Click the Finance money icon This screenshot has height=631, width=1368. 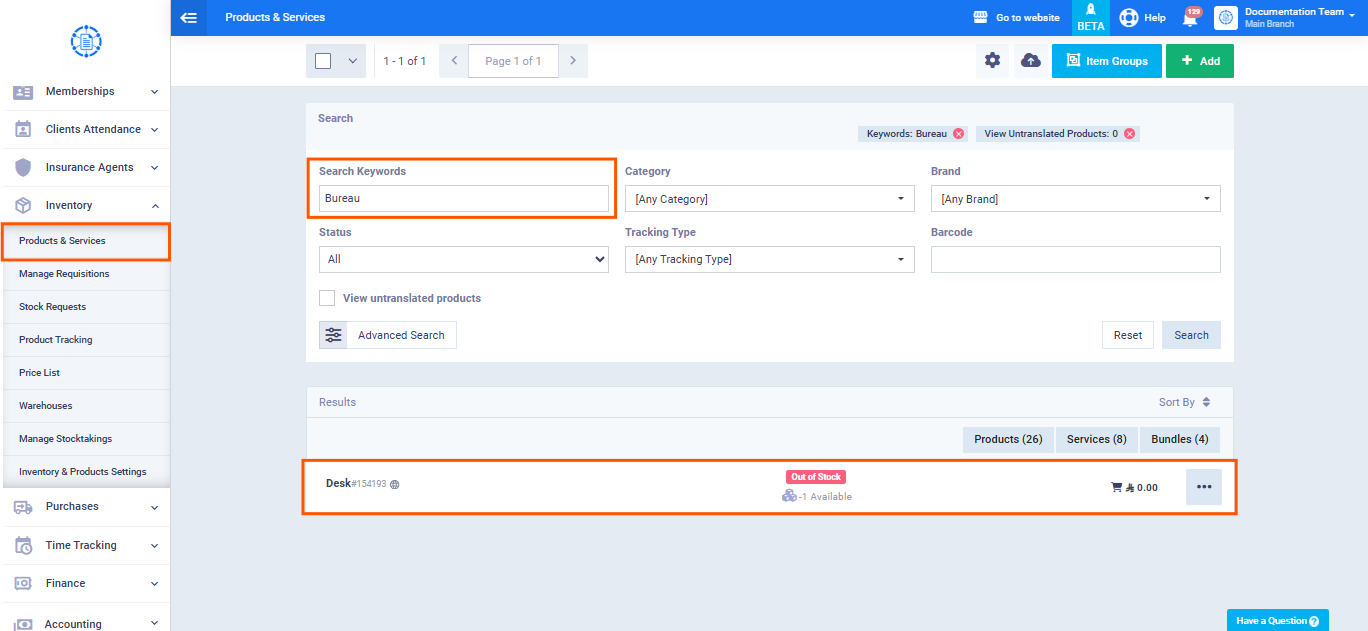(x=23, y=583)
